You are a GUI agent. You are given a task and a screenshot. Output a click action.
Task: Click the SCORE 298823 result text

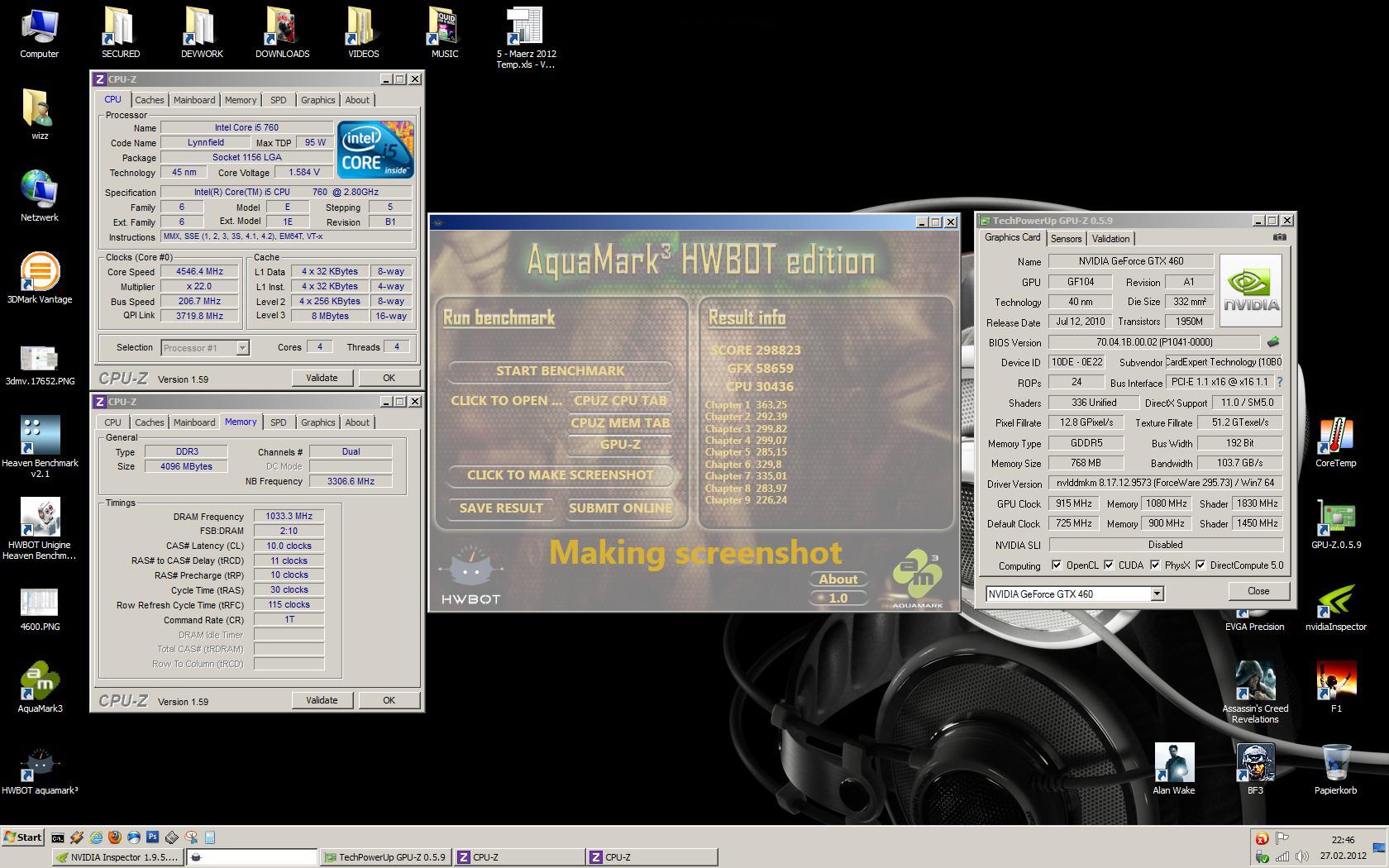(755, 351)
